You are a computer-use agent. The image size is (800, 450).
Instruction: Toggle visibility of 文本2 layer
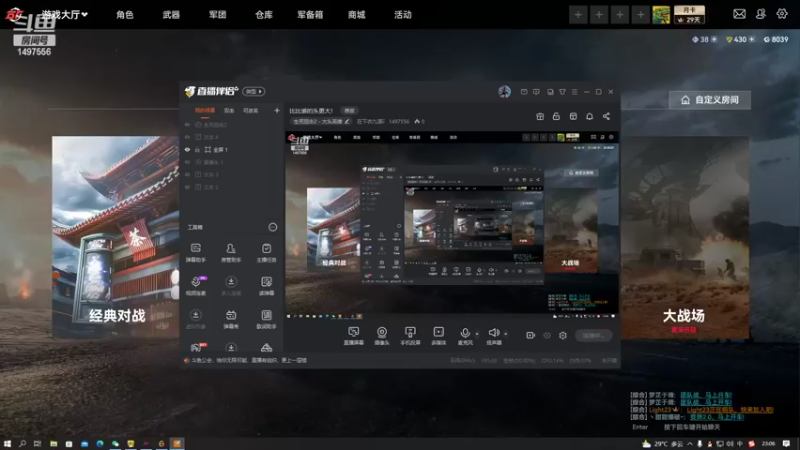point(187,187)
